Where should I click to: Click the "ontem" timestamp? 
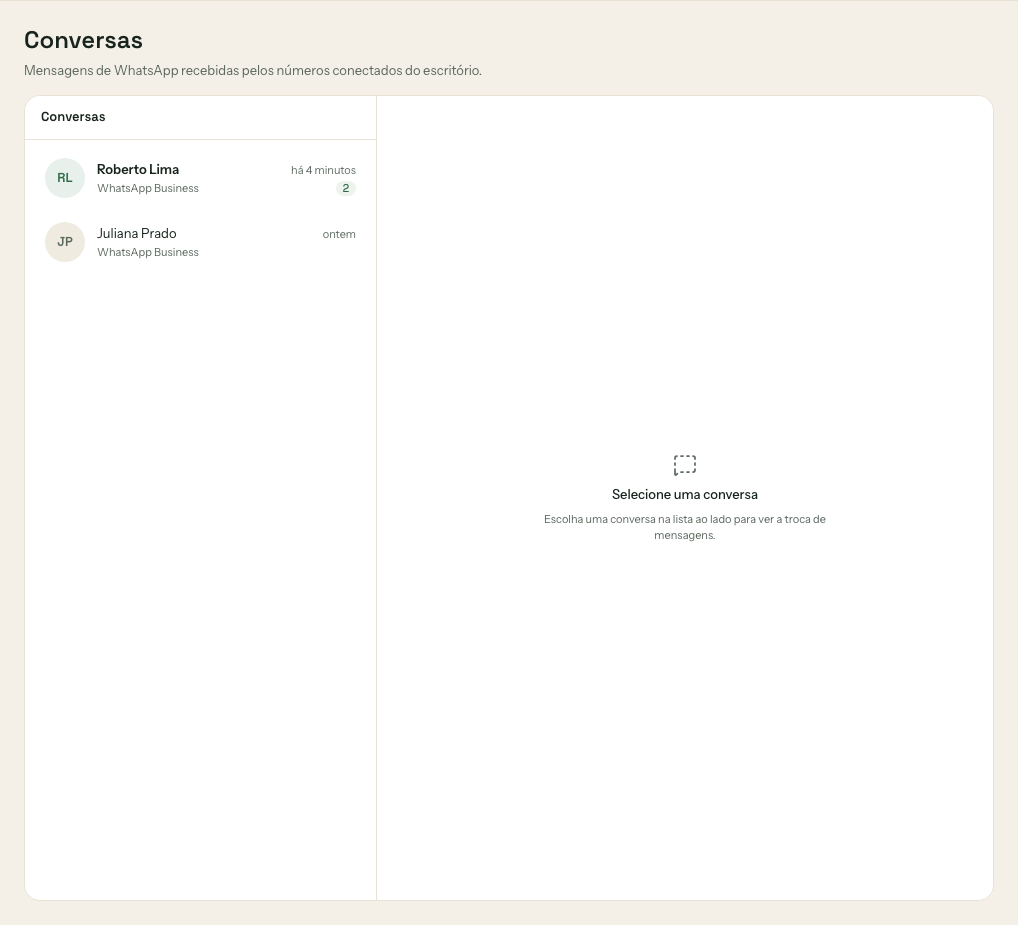[339, 234]
